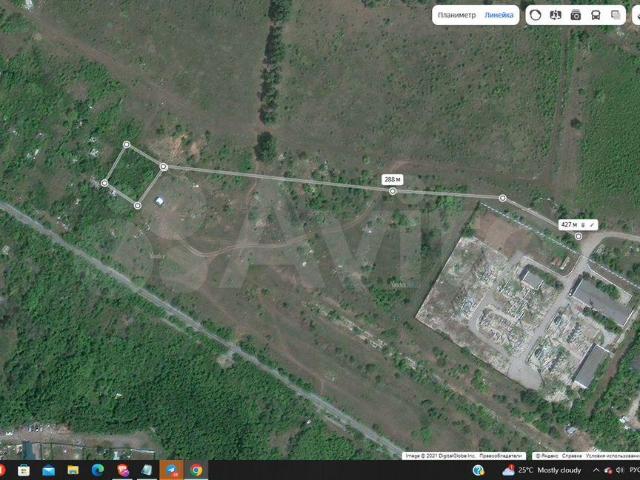Open the Mail app in taskbar
Viewport: 640px width, 480px height.
tap(49, 471)
